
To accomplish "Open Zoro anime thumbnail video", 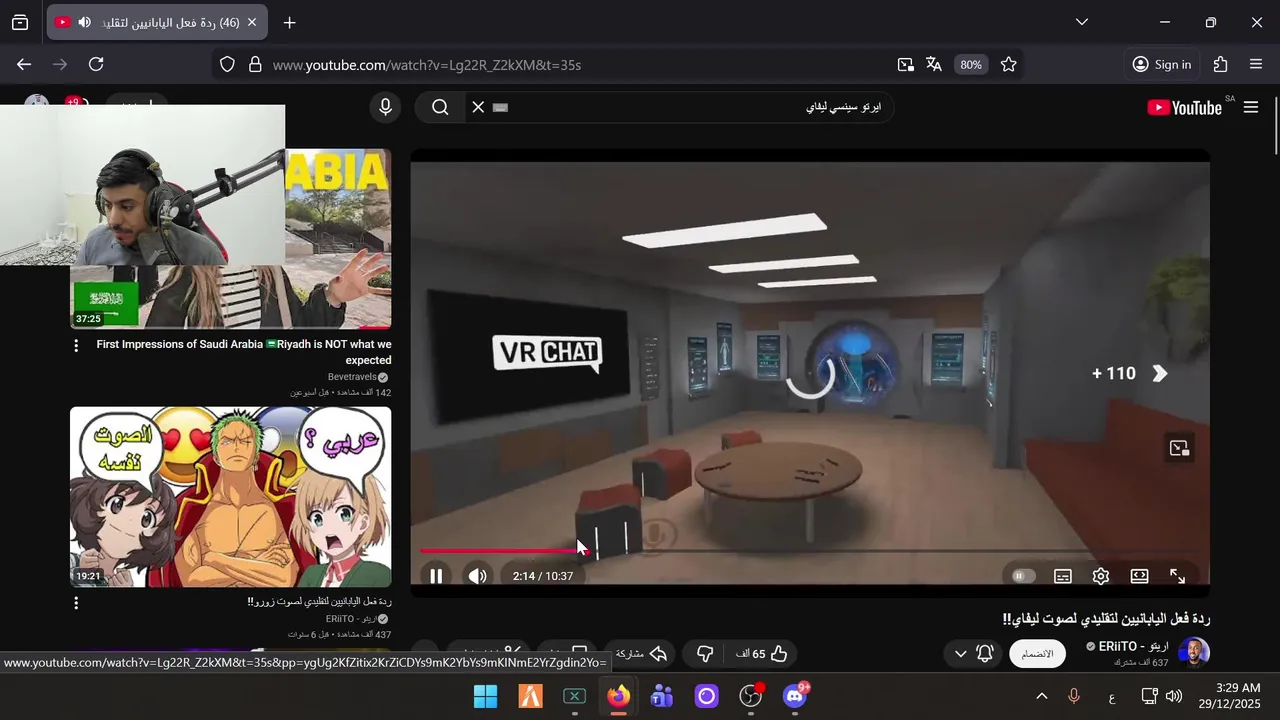I will tap(230, 497).
